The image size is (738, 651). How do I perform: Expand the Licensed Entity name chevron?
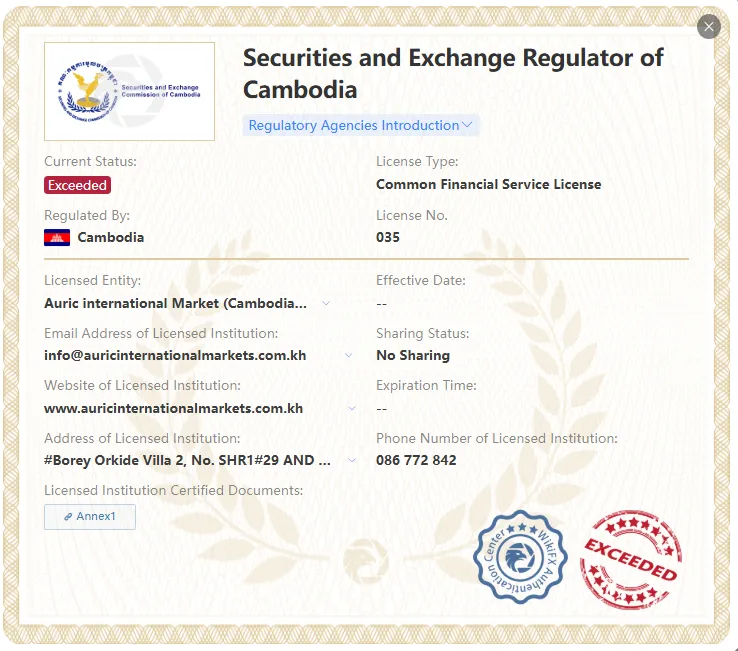coord(326,303)
